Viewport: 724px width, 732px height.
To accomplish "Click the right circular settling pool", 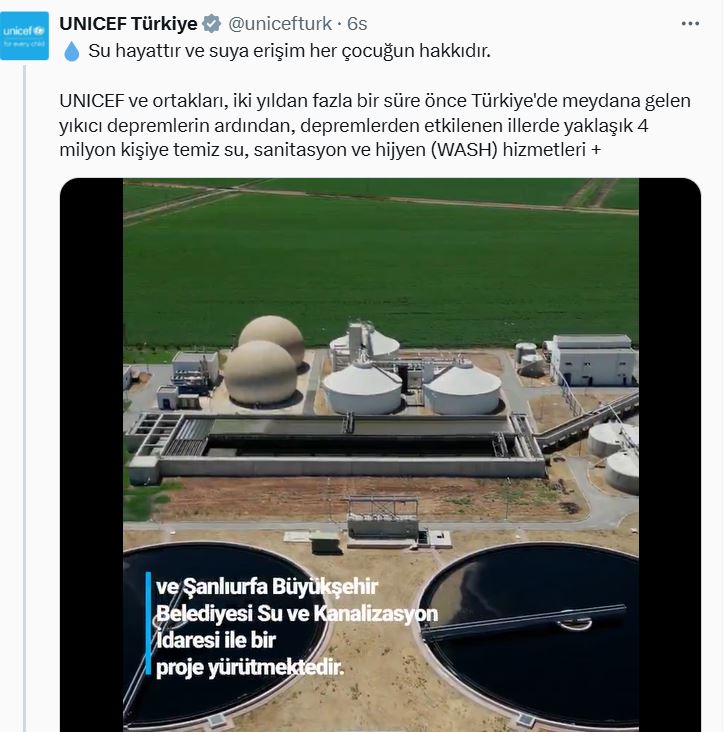I will tap(529, 634).
